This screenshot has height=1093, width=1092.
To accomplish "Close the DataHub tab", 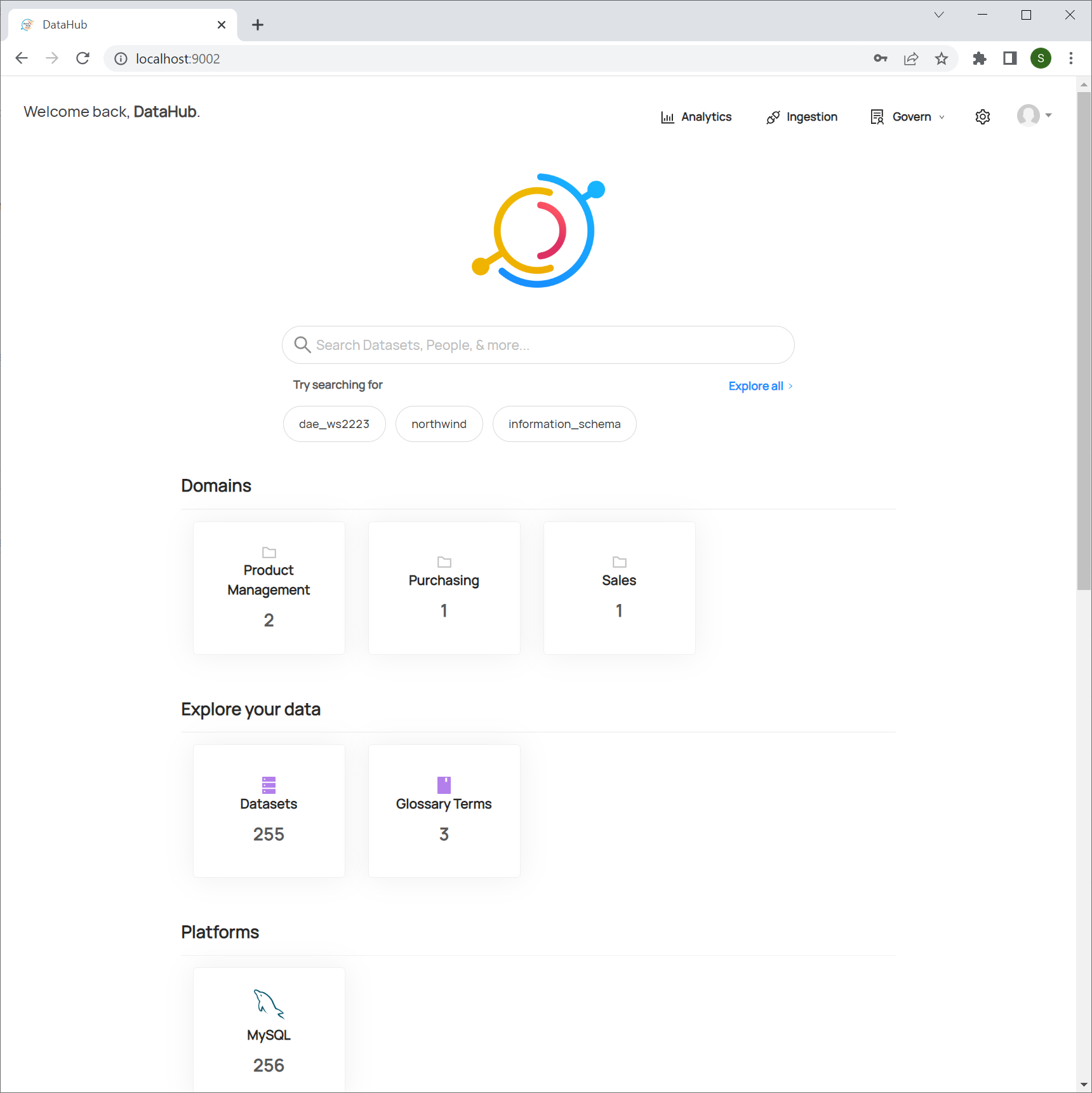I will tap(222, 25).
